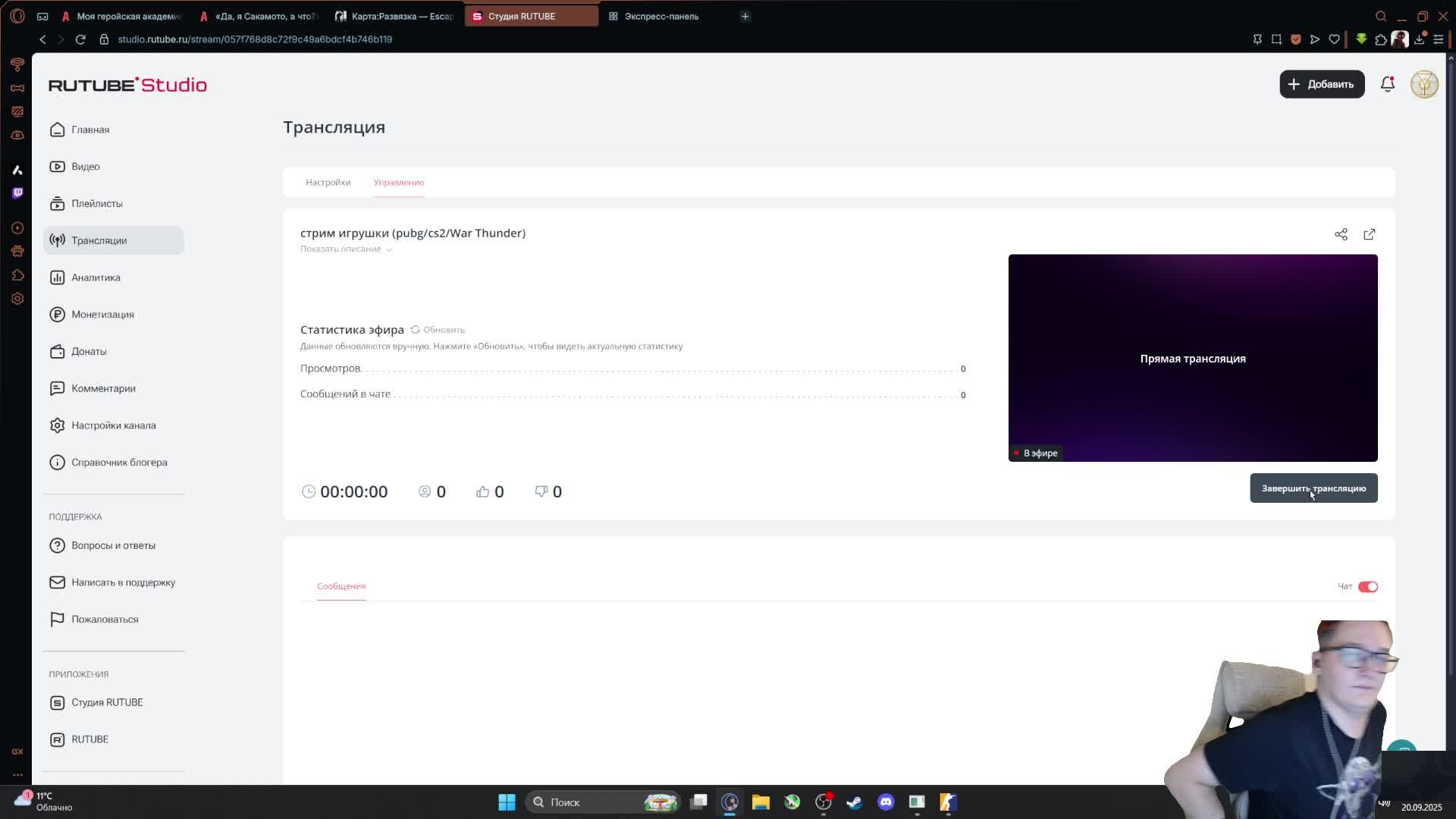Screen dimensions: 1456x819
Task: Open Discord from the taskbar
Action: point(886,802)
